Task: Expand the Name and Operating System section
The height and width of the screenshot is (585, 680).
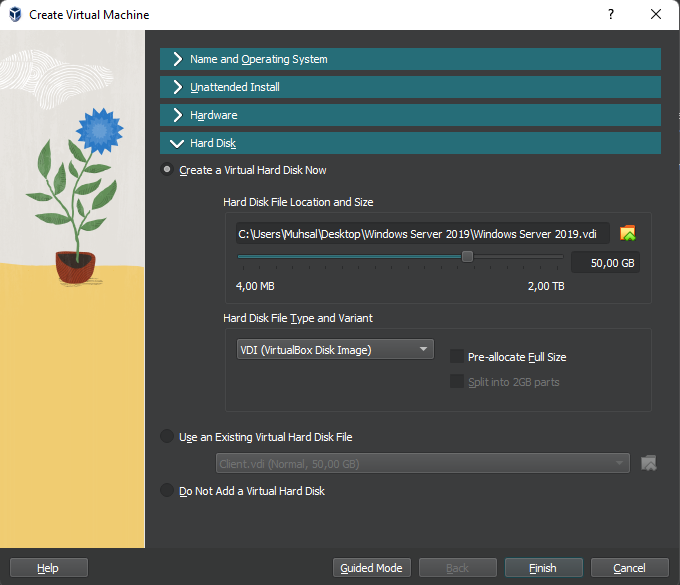Action: 410,59
